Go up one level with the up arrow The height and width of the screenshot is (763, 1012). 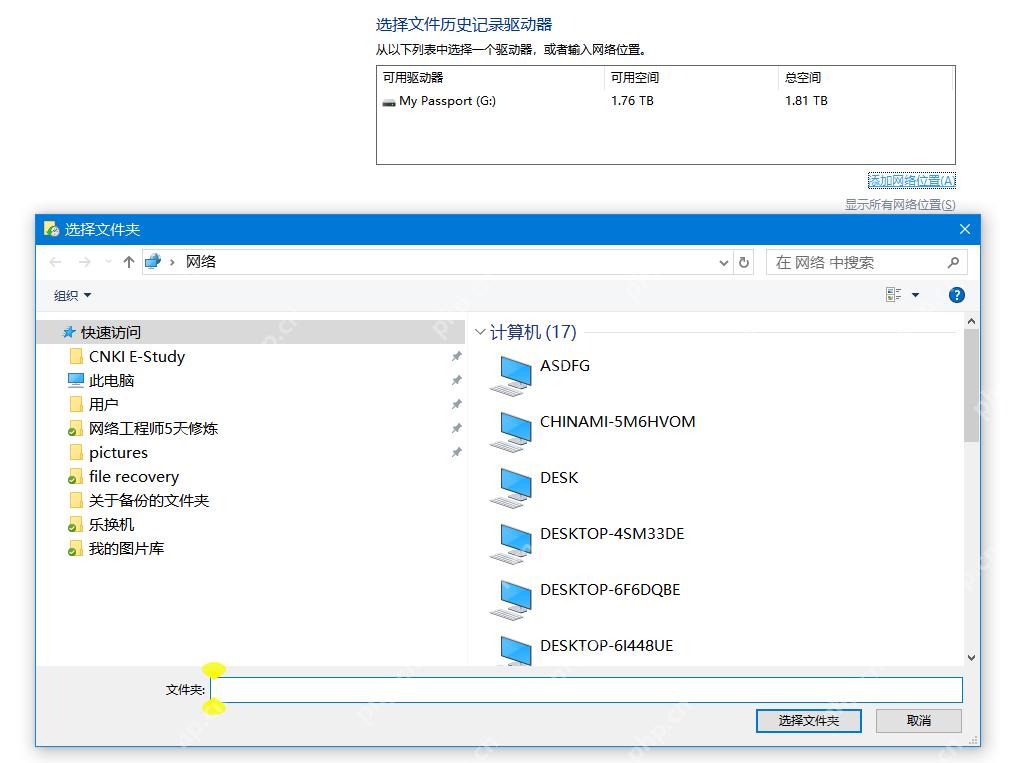pos(129,262)
